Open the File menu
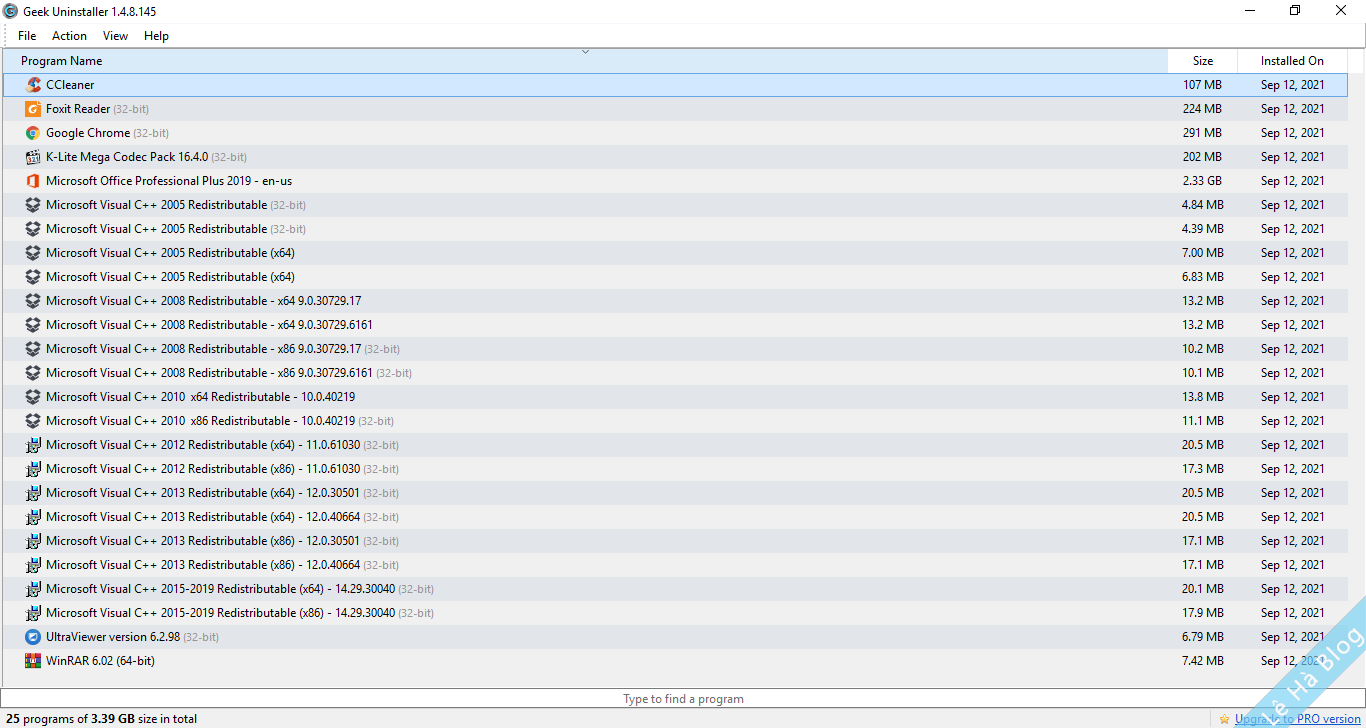This screenshot has width=1366, height=728. point(26,35)
